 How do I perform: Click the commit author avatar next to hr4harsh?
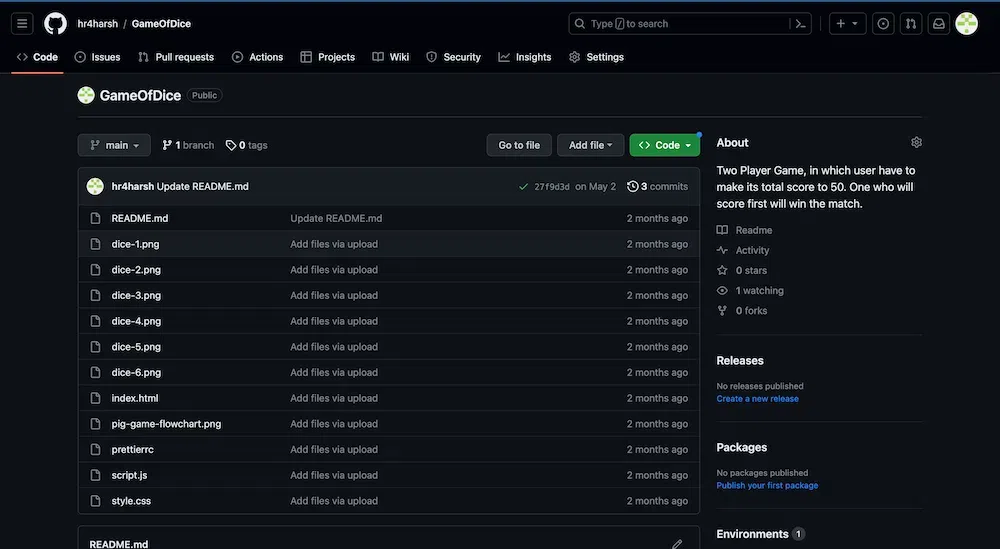[x=95, y=186]
